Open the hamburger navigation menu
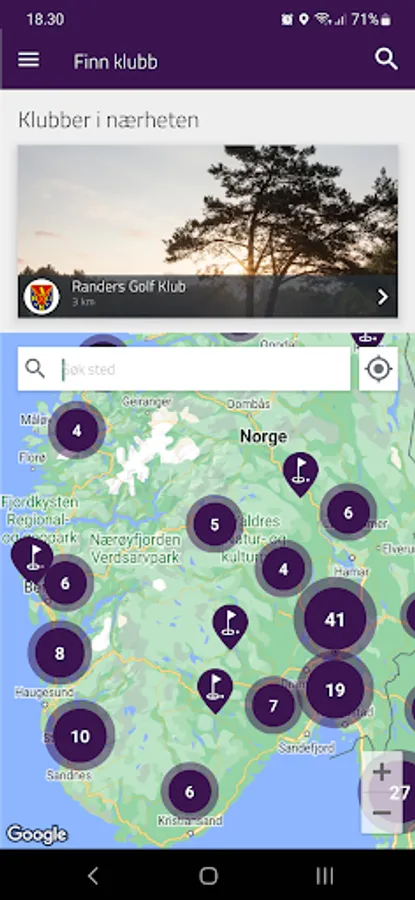The width and height of the screenshot is (415, 900). point(29,60)
